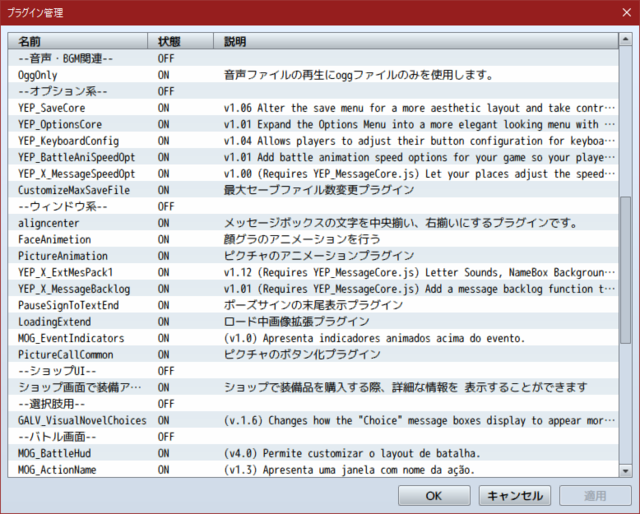The width and height of the screenshot is (640, 514).
Task: Click the scrollbar down arrow
Action: click(x=625, y=471)
